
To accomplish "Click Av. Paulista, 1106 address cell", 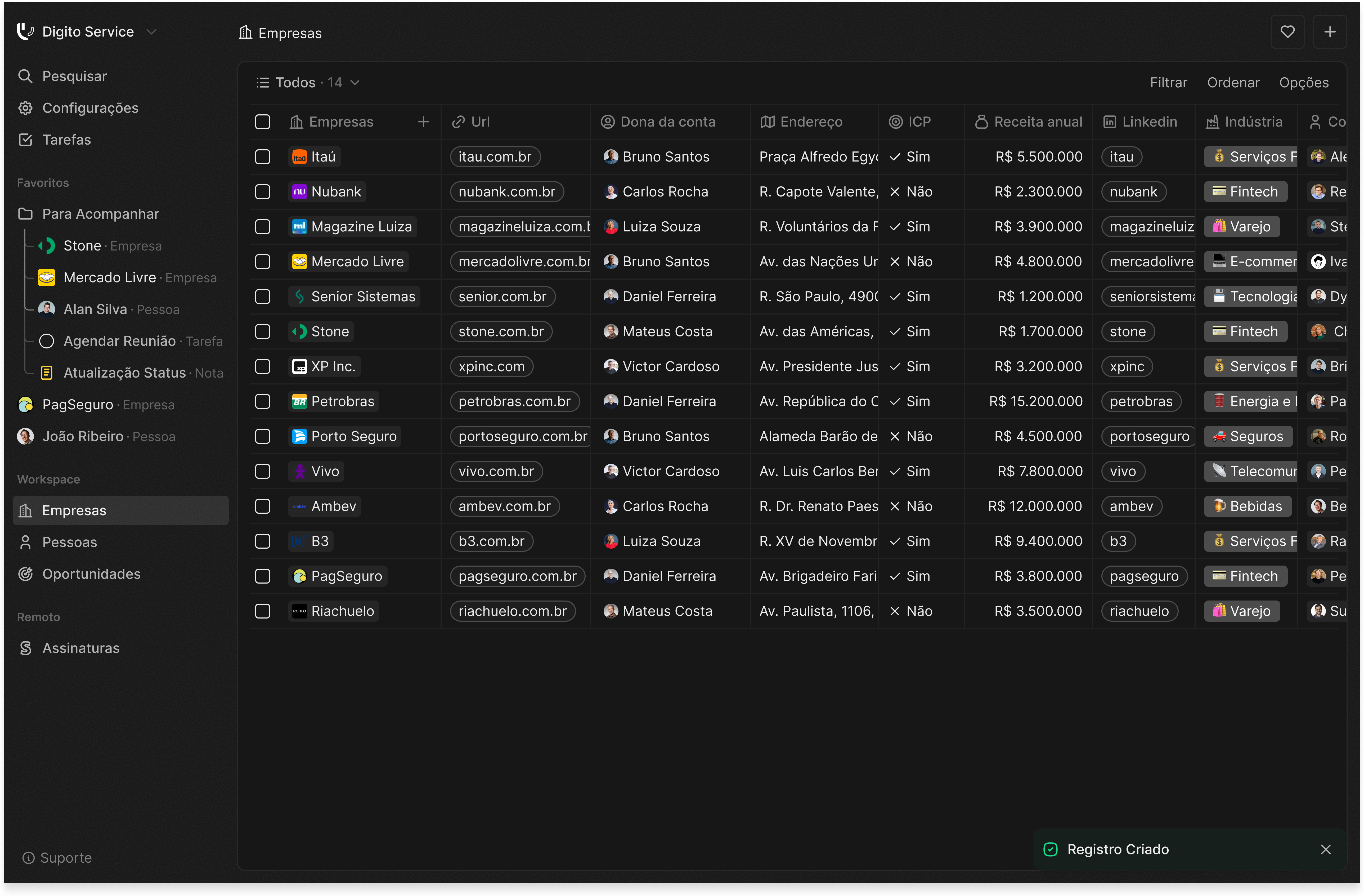I will tap(816, 611).
